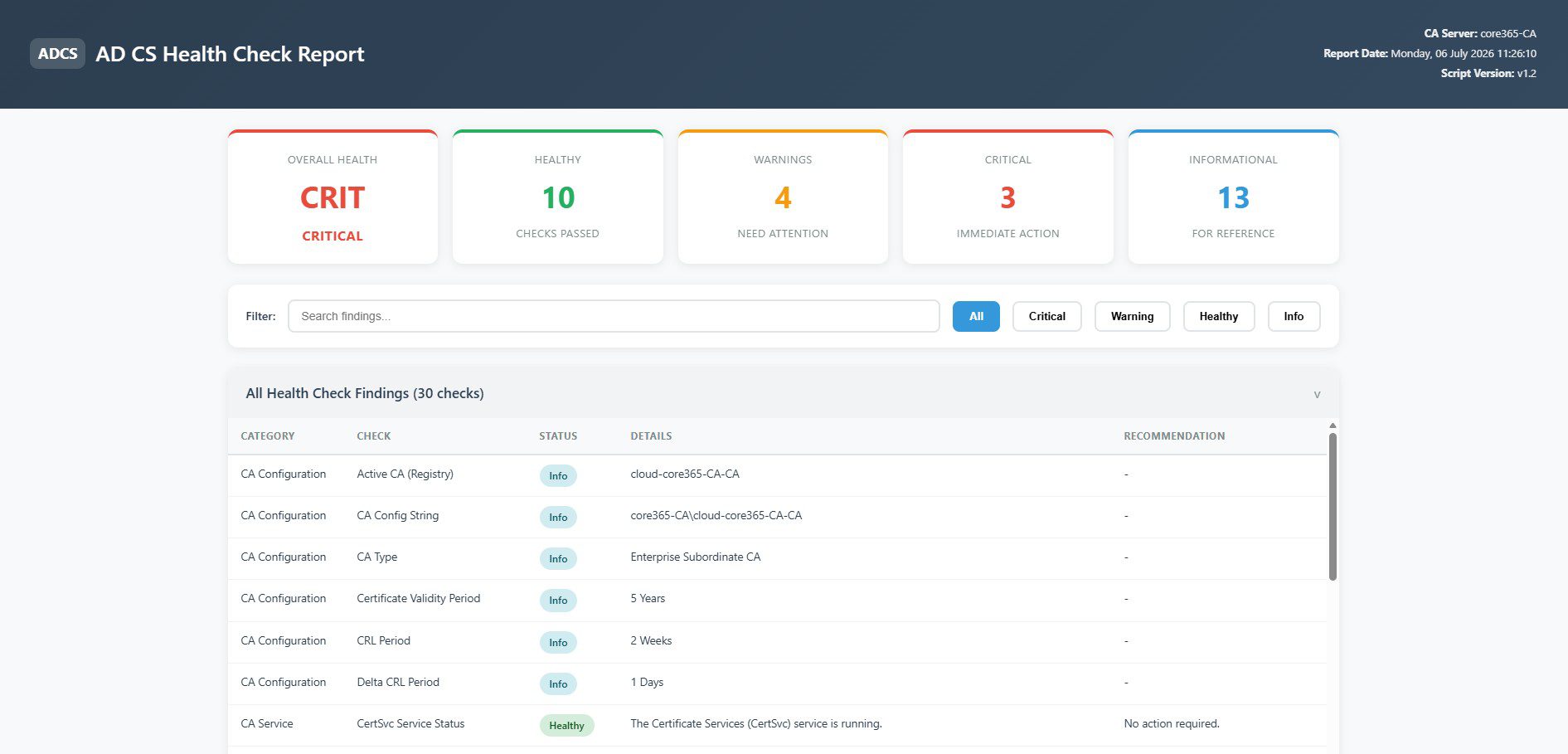Click the CertSvc Service Status cell
Screen dimensions: 1568x754
click(410, 724)
